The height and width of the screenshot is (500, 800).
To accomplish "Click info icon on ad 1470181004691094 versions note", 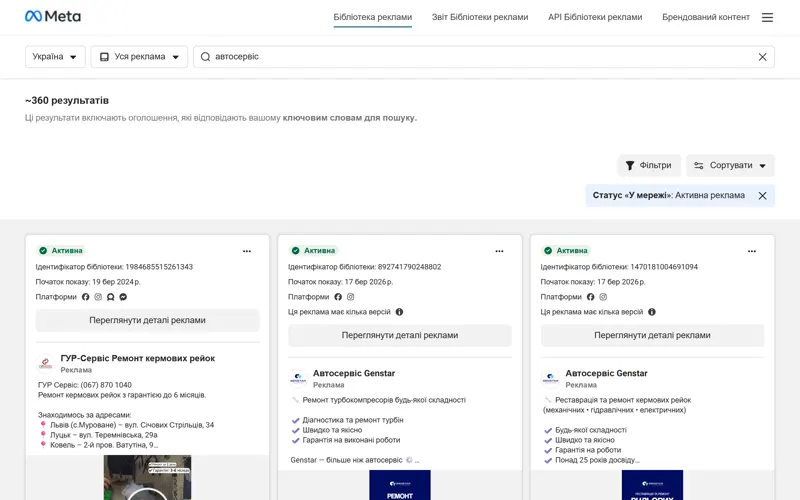I will click(652, 312).
